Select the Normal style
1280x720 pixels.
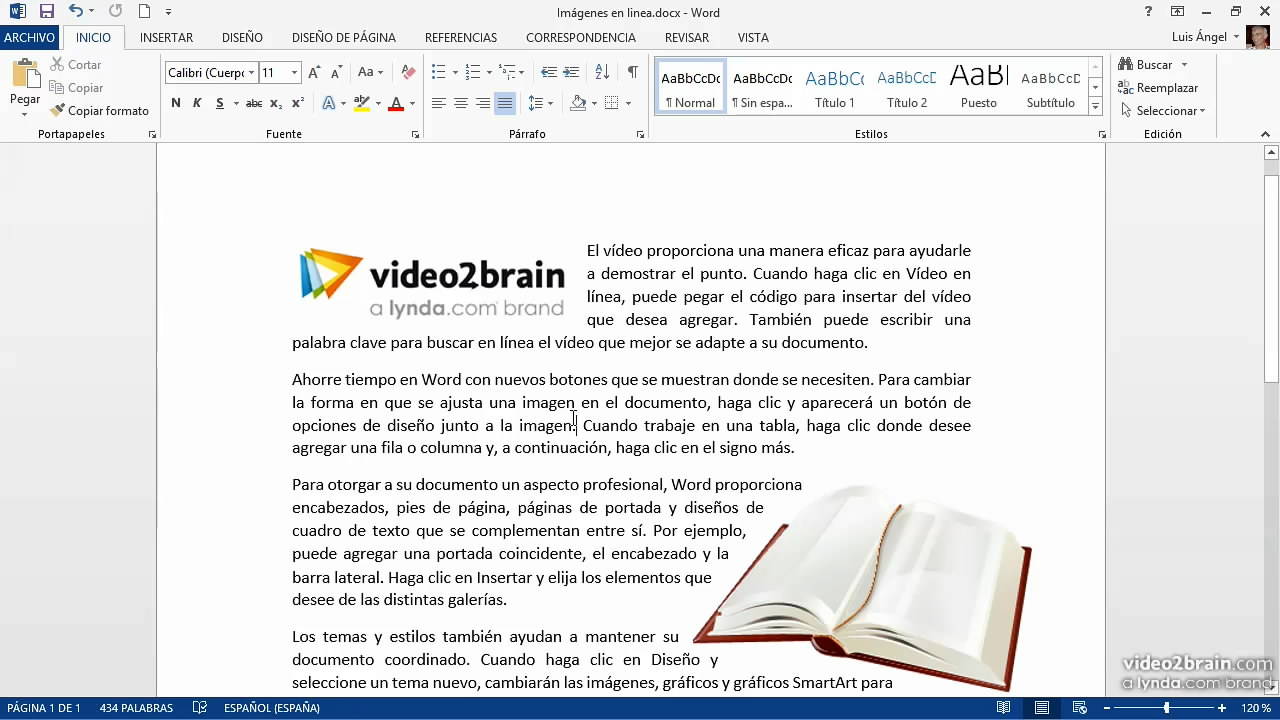[690, 88]
